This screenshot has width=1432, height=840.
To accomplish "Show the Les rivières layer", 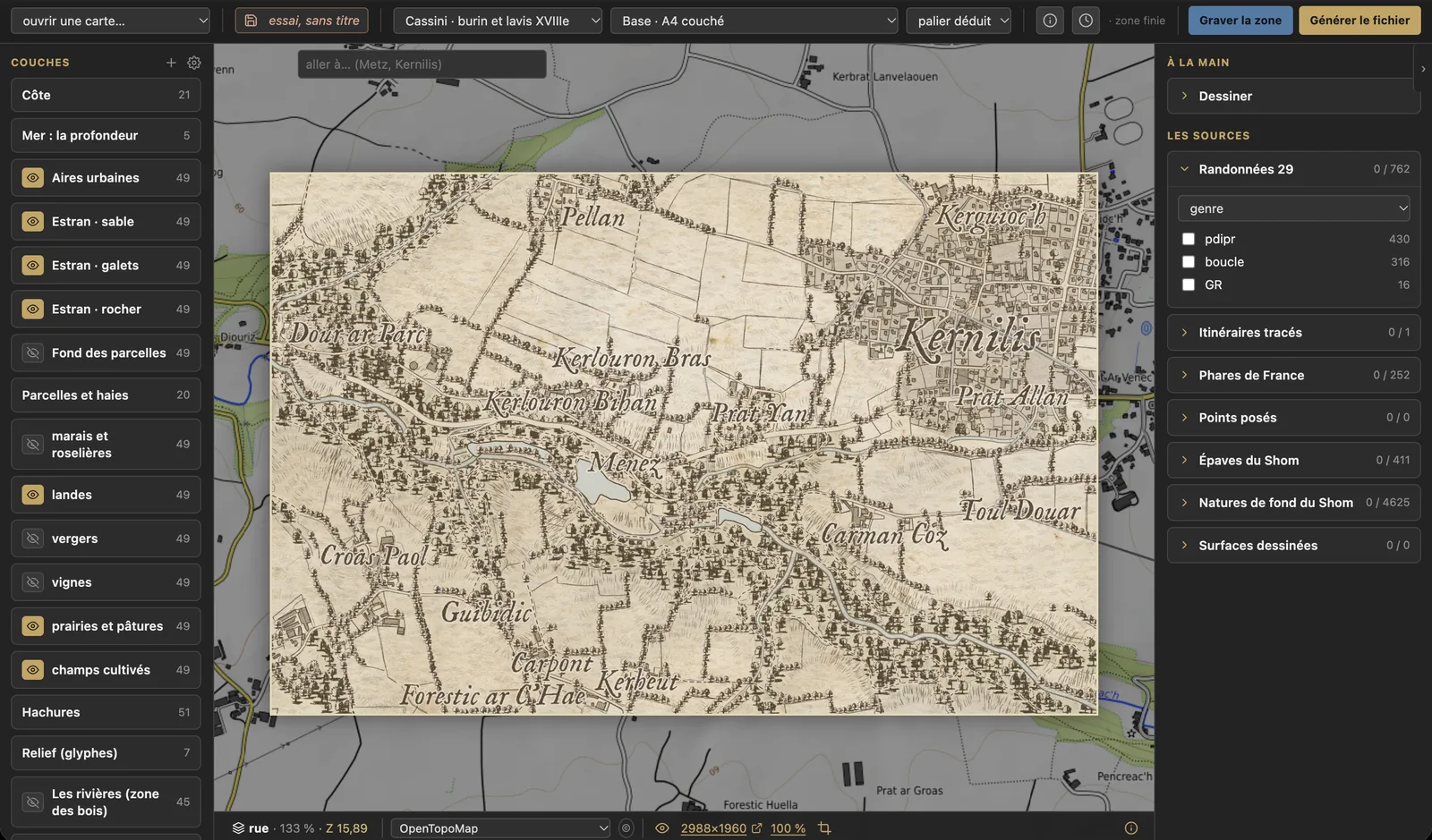I will point(33,802).
